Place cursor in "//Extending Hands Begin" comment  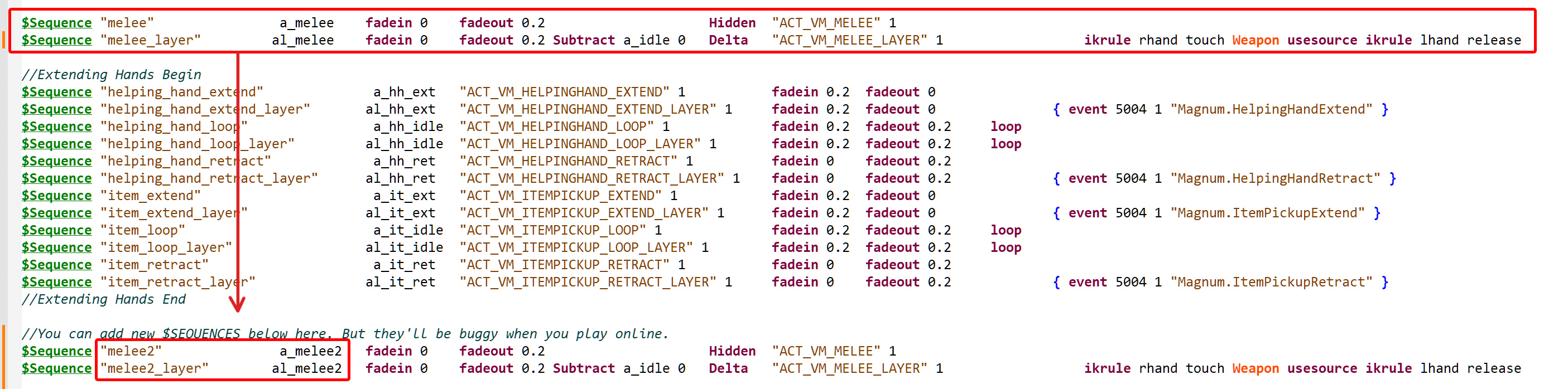click(x=112, y=75)
